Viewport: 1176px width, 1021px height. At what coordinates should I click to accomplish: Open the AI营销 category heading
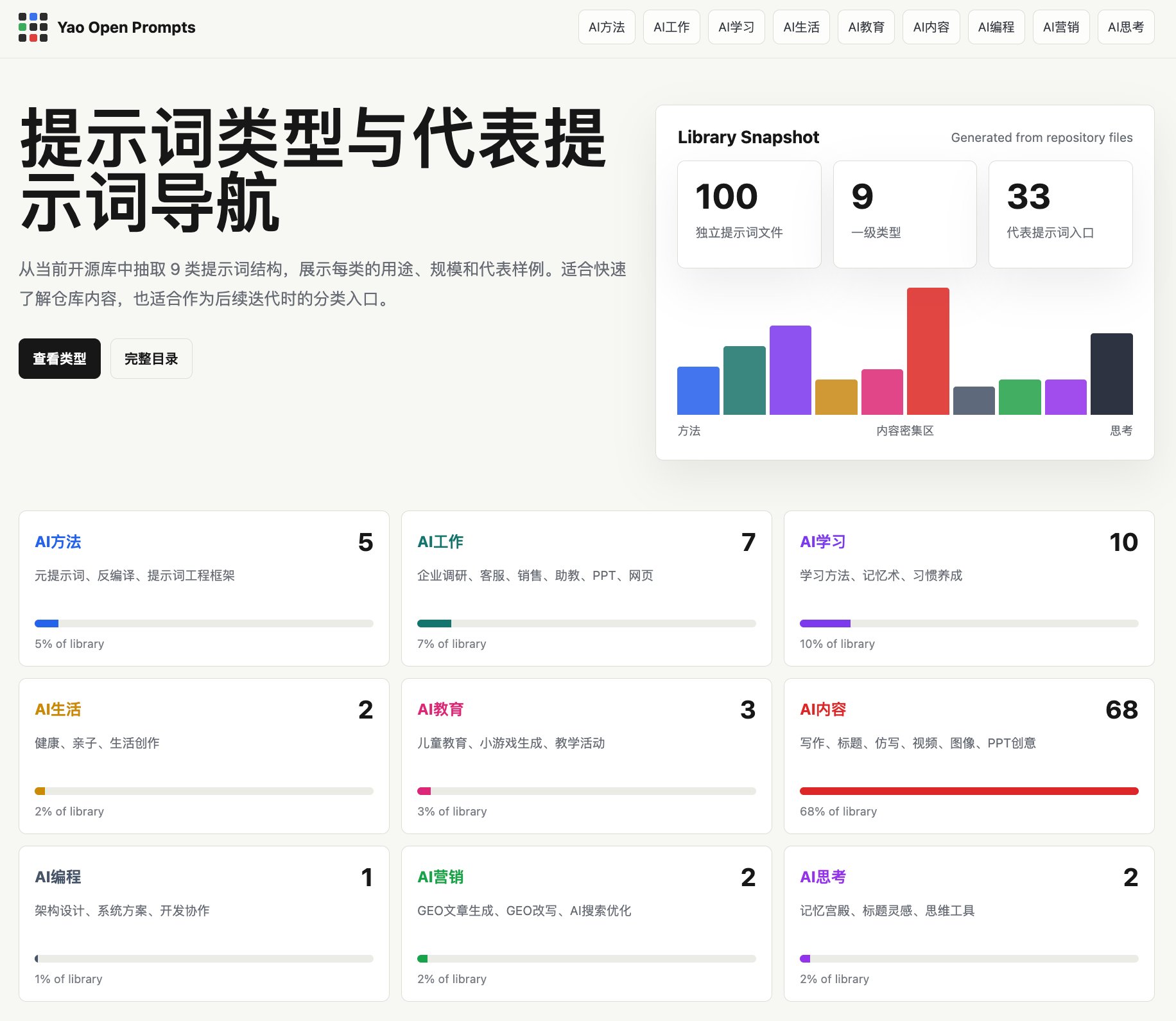tap(440, 877)
